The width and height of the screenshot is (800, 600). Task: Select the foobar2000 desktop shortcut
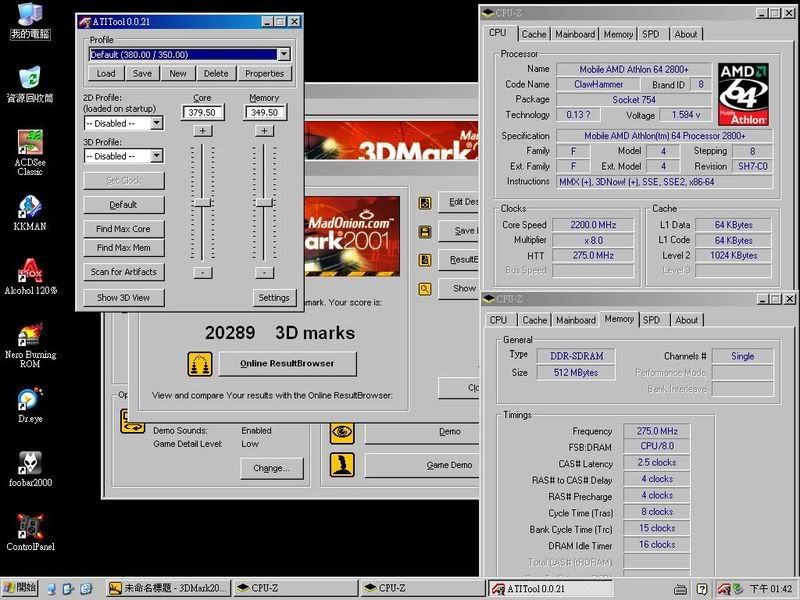tap(30, 469)
